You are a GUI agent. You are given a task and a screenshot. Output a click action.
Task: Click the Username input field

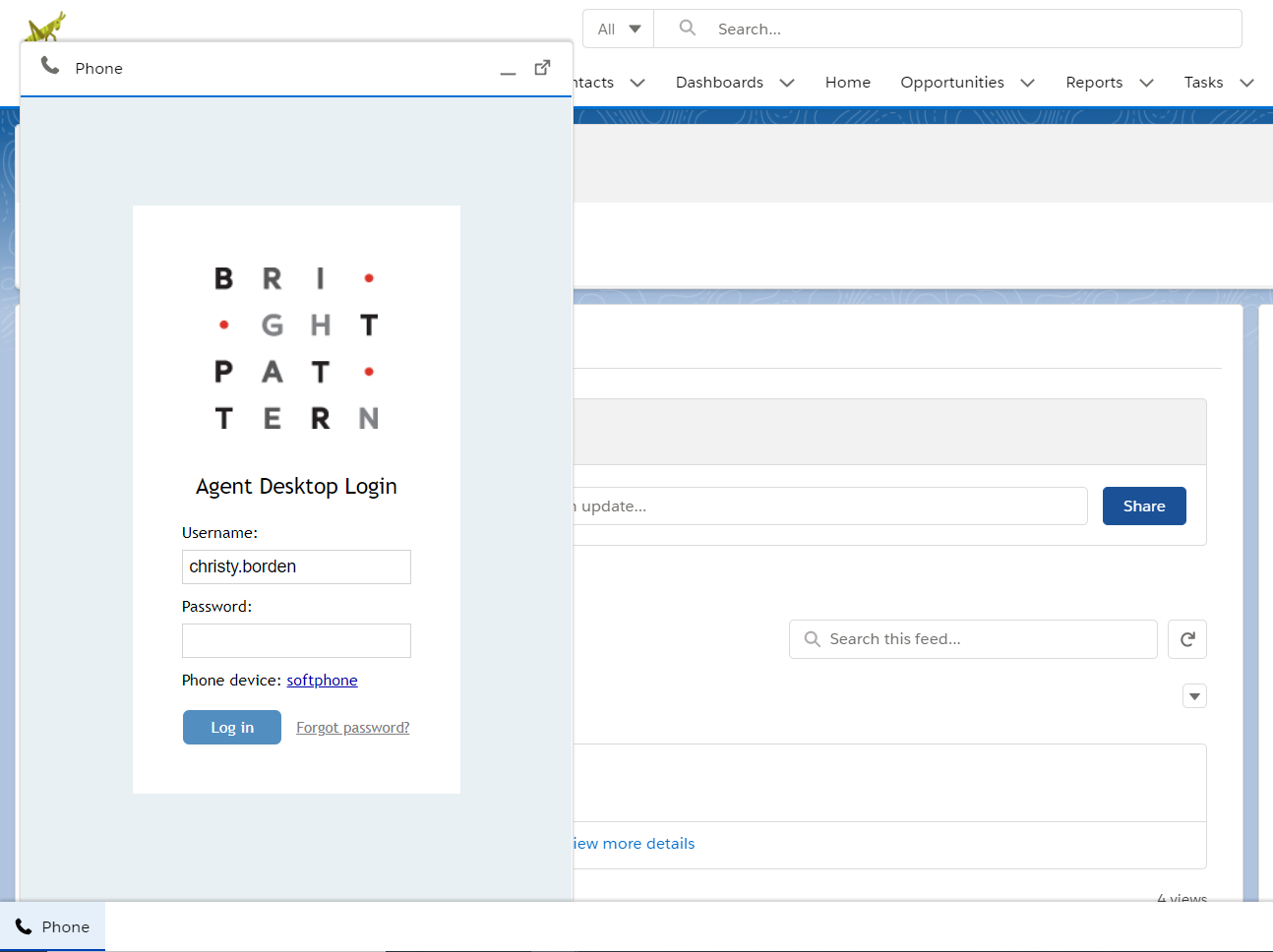[296, 566]
